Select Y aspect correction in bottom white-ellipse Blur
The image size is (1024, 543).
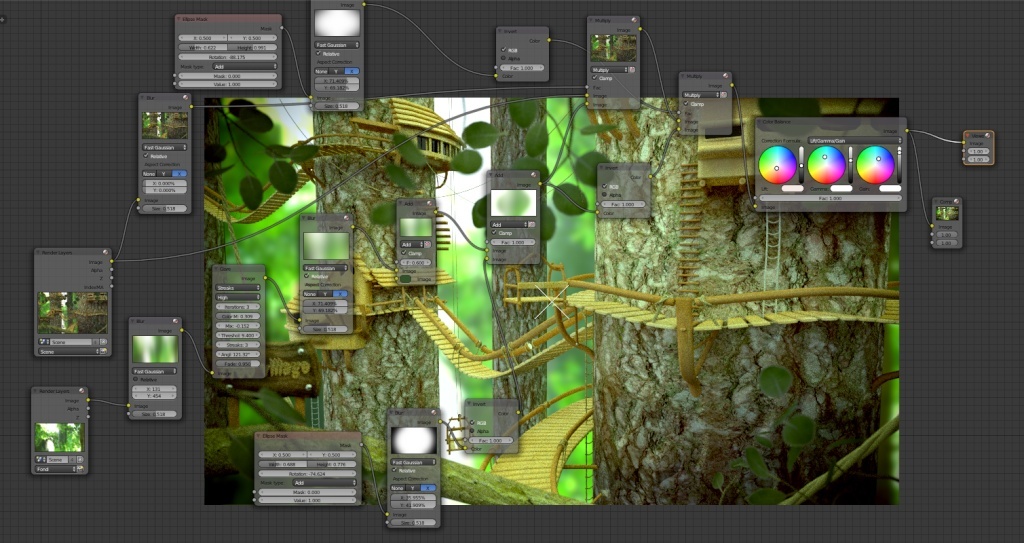click(x=413, y=488)
